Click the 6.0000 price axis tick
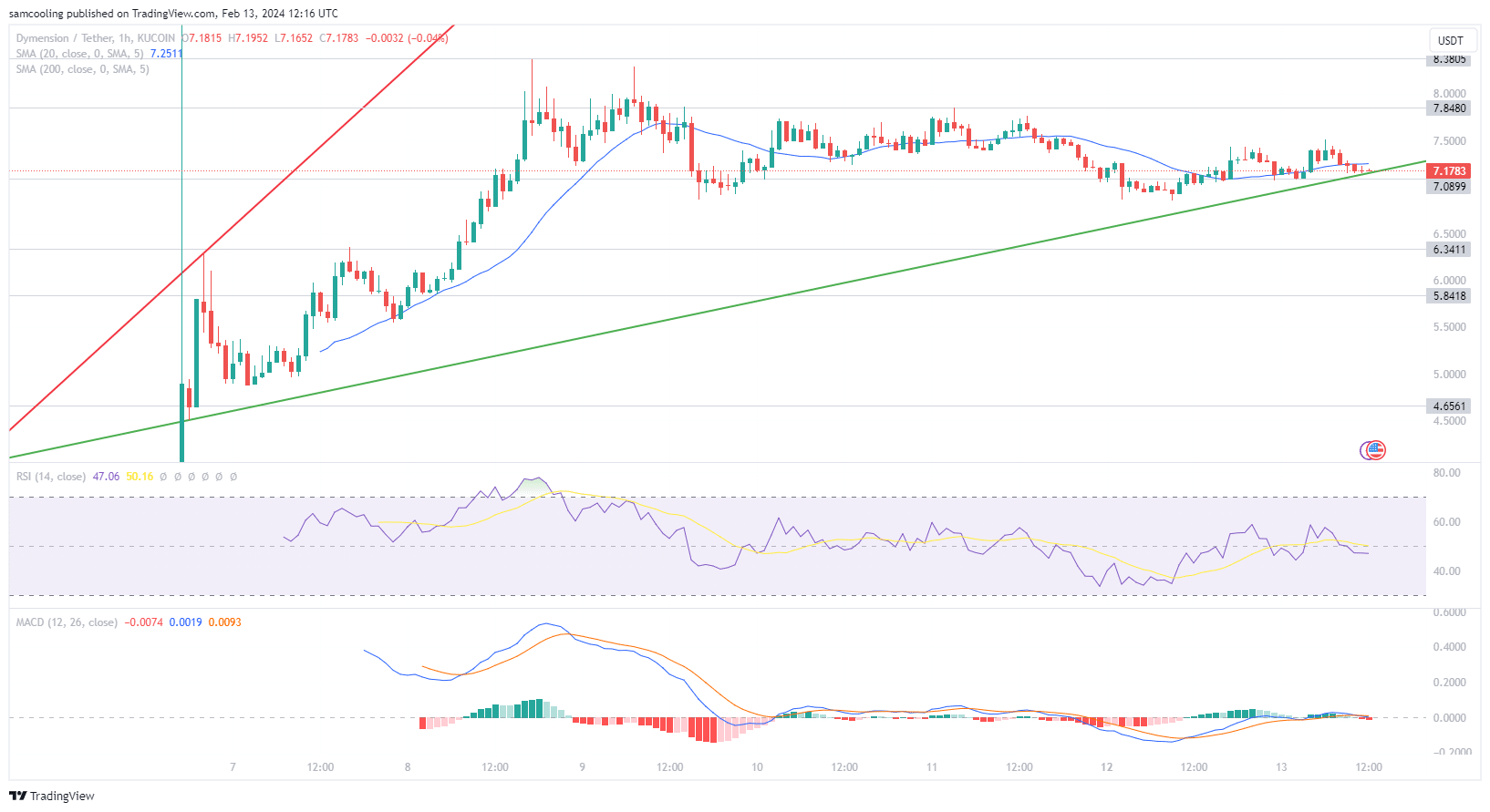Image resolution: width=1490 pixels, height=812 pixels. (x=1449, y=281)
